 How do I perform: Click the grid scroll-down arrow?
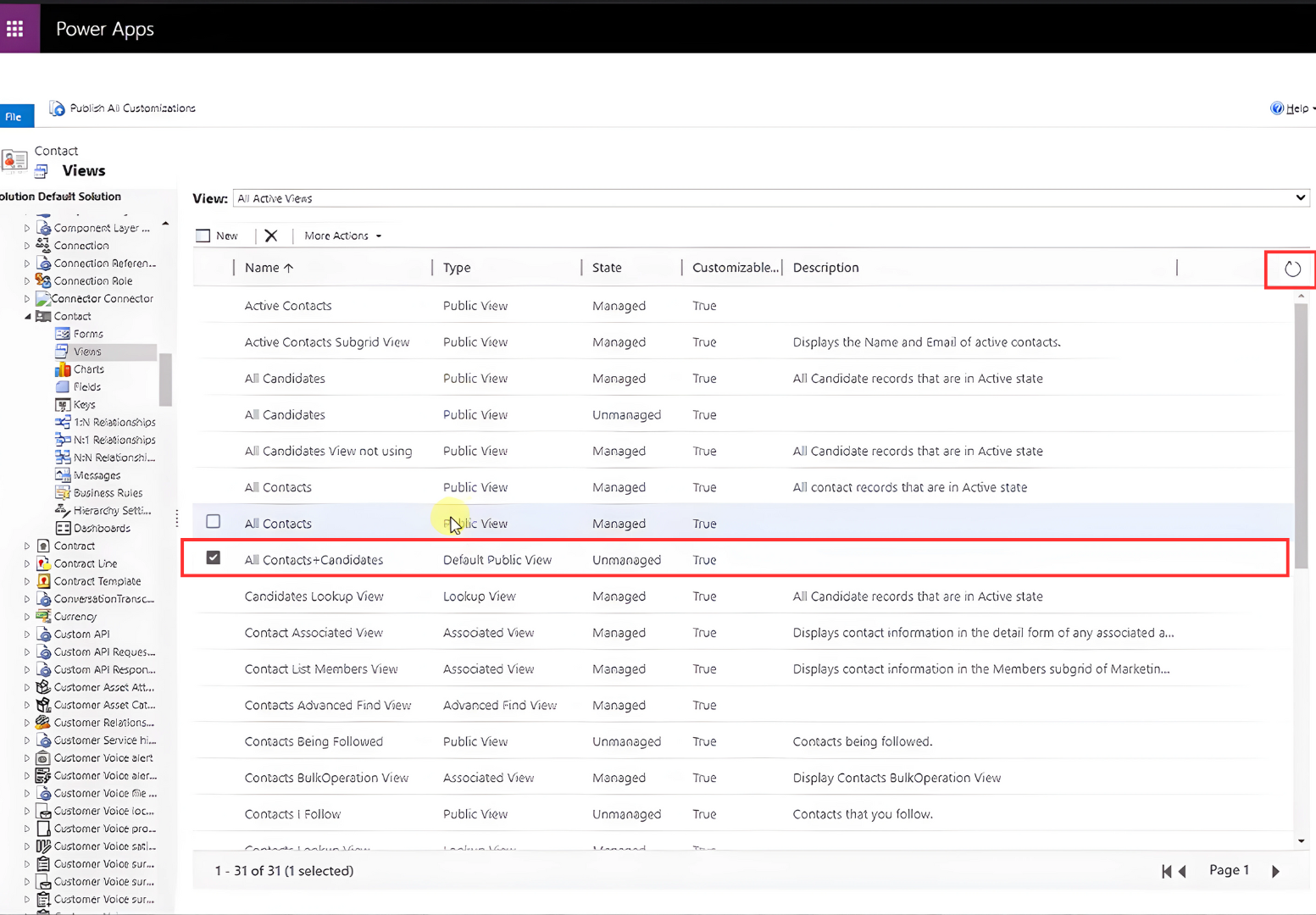[1301, 841]
